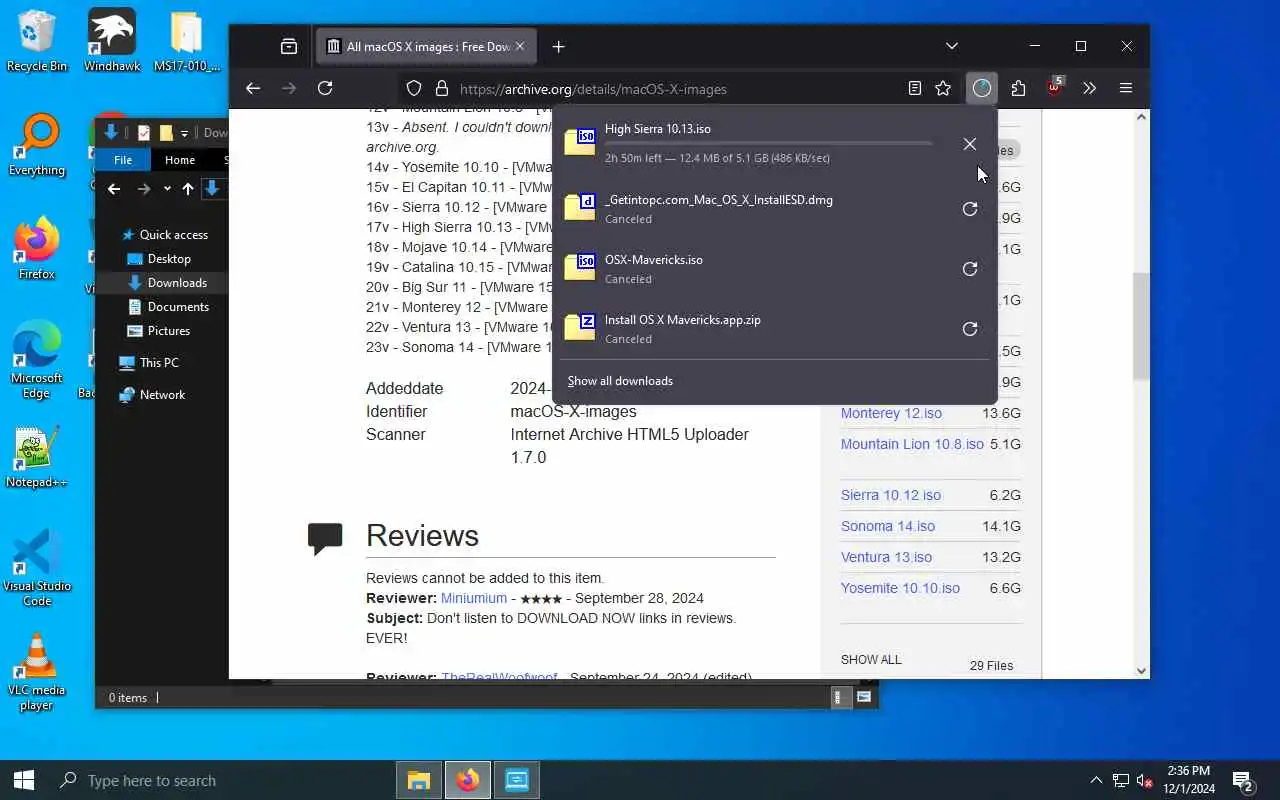Select Documents in Explorer navigation pane
Viewport: 1280px width, 800px height.
(x=178, y=307)
